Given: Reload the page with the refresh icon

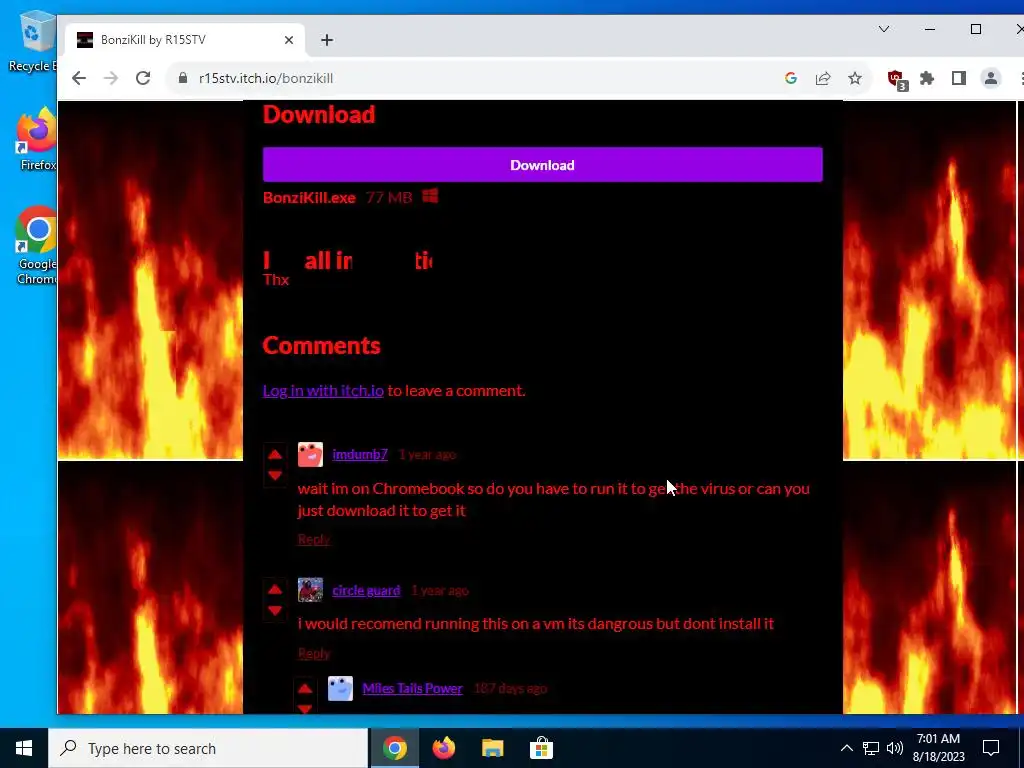Looking at the screenshot, I should (143, 78).
